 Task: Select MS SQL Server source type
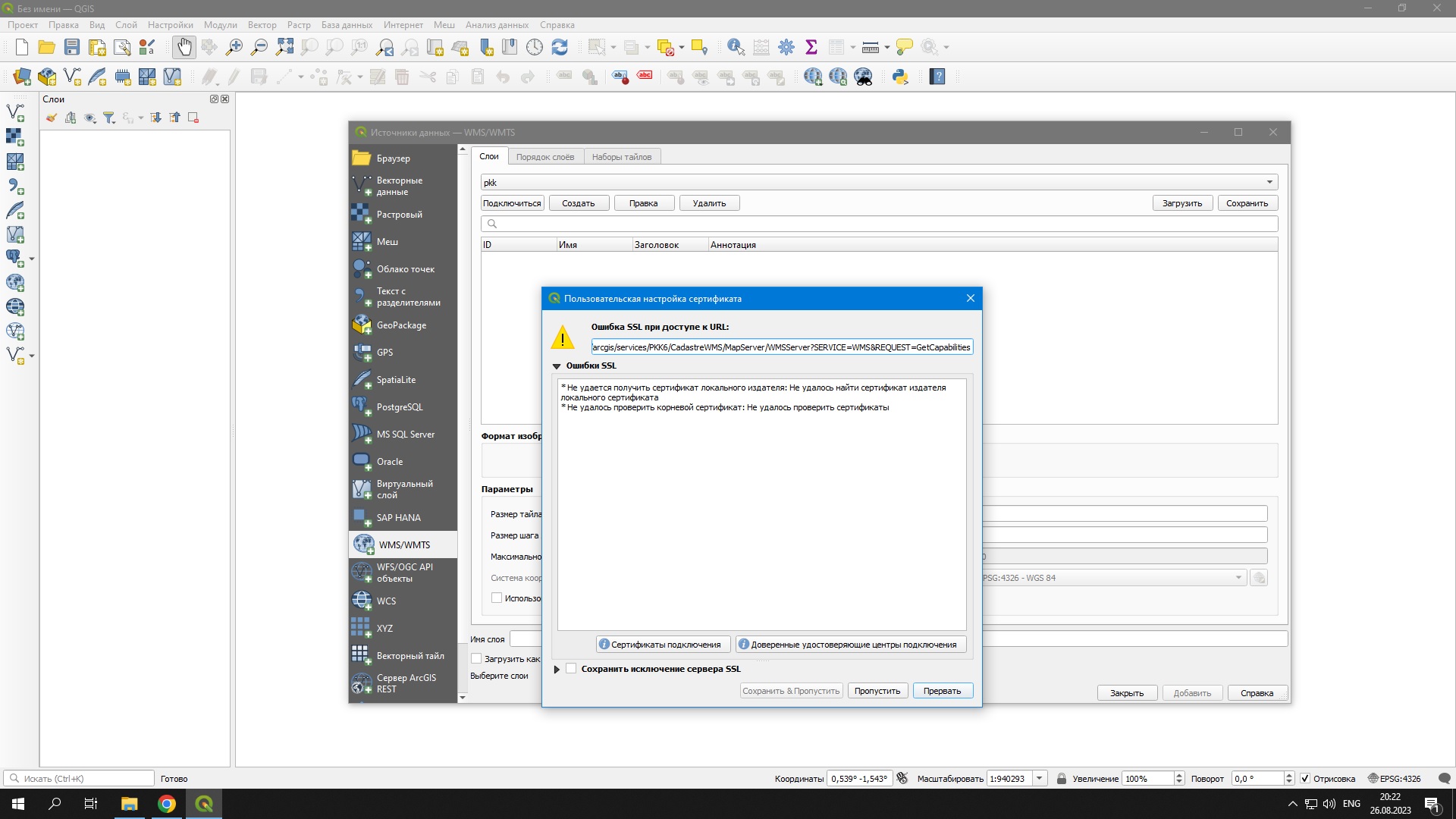(403, 435)
